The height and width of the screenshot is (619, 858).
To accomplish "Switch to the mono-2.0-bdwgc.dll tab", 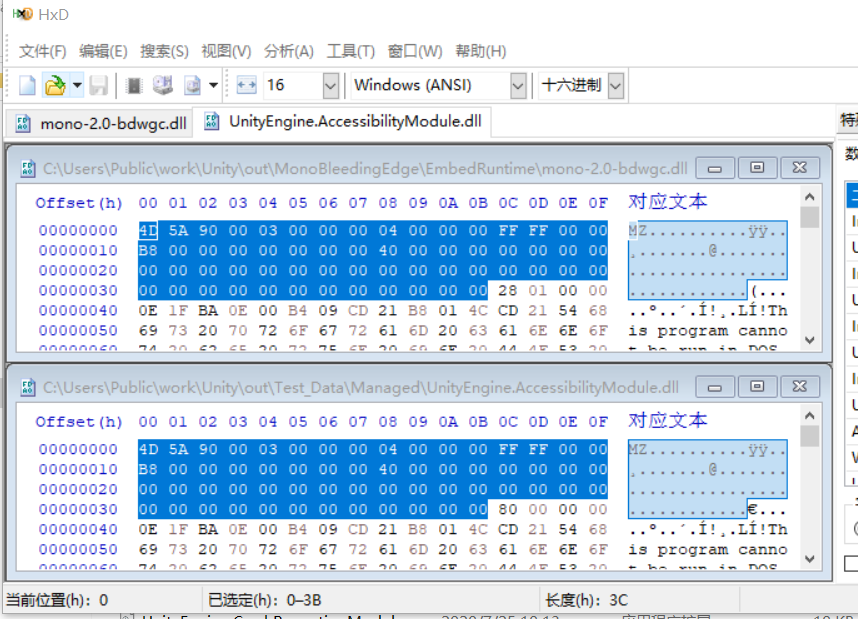I will pyautogui.click(x=101, y=124).
